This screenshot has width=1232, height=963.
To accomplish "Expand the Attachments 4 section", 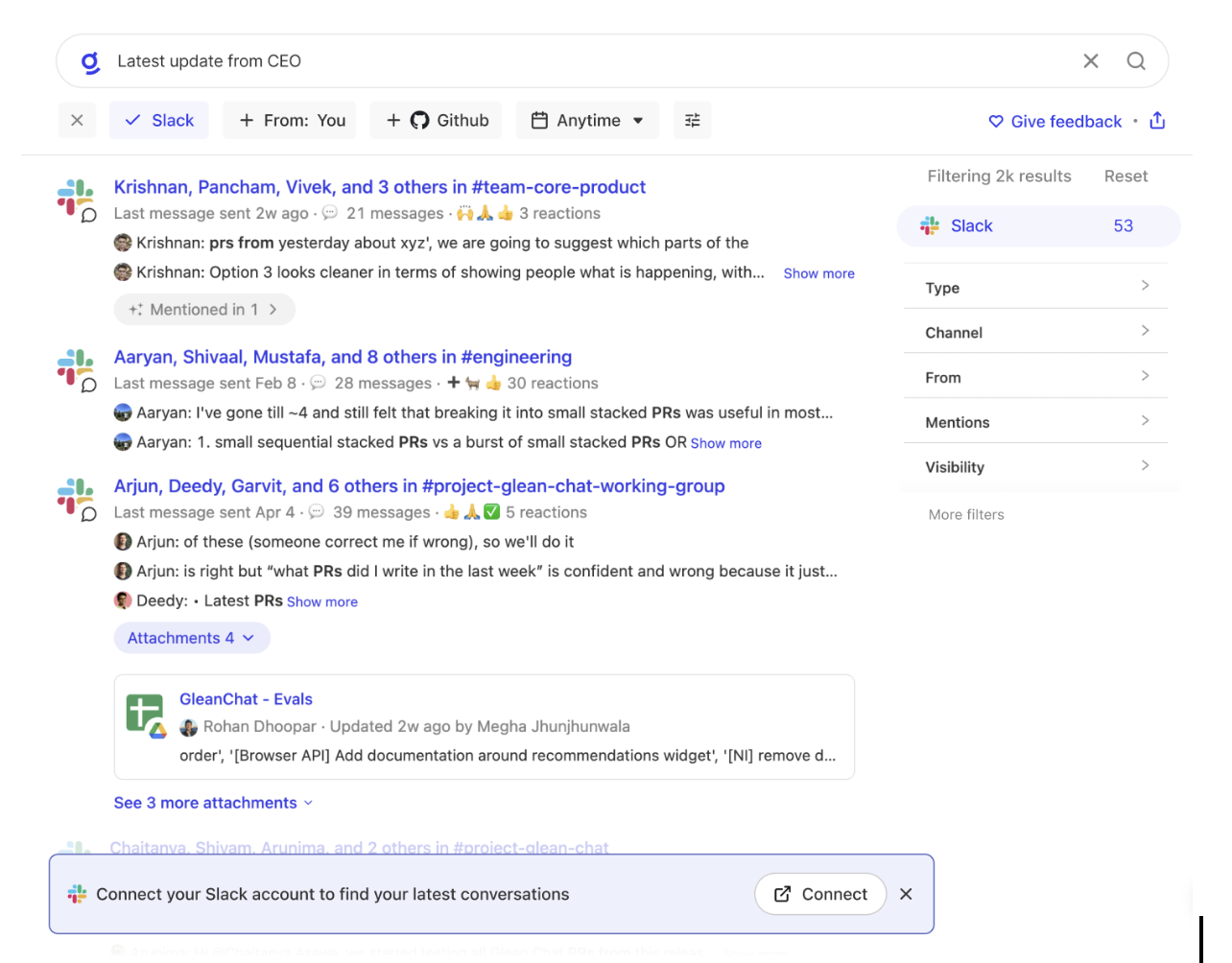I will coord(192,637).
